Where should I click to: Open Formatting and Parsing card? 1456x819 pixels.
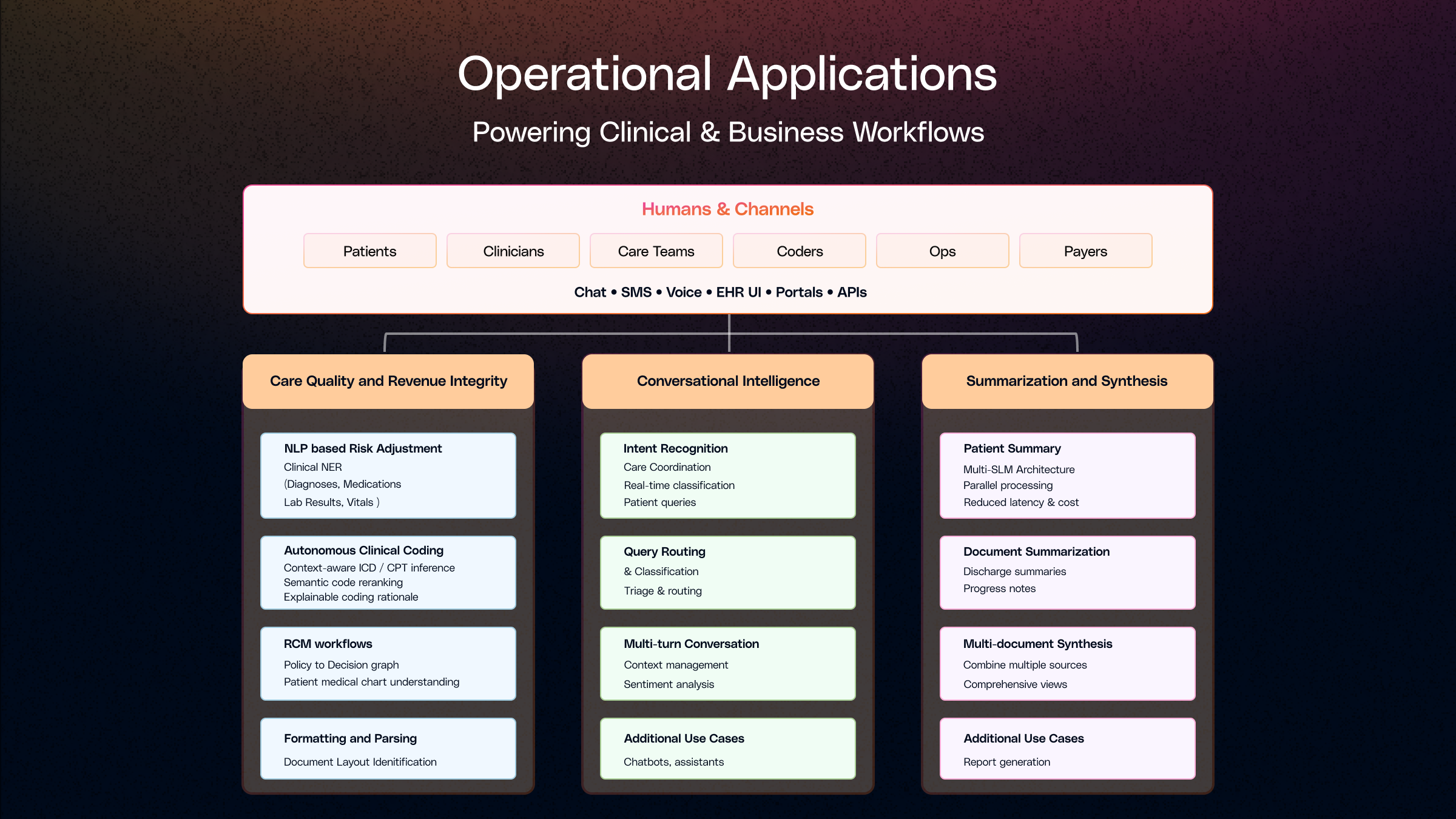pos(388,748)
